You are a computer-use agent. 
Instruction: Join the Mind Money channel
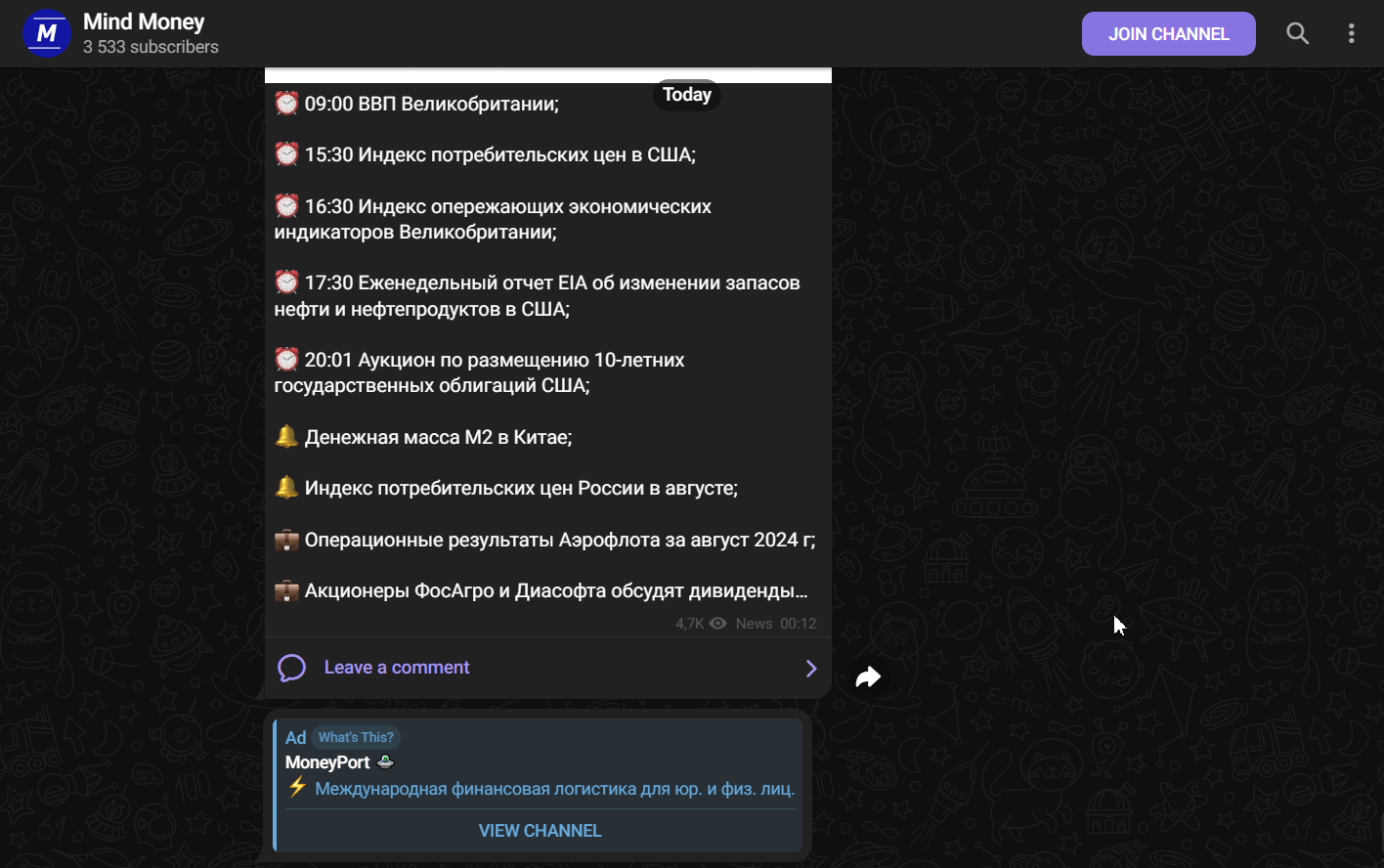pyautogui.click(x=1168, y=33)
